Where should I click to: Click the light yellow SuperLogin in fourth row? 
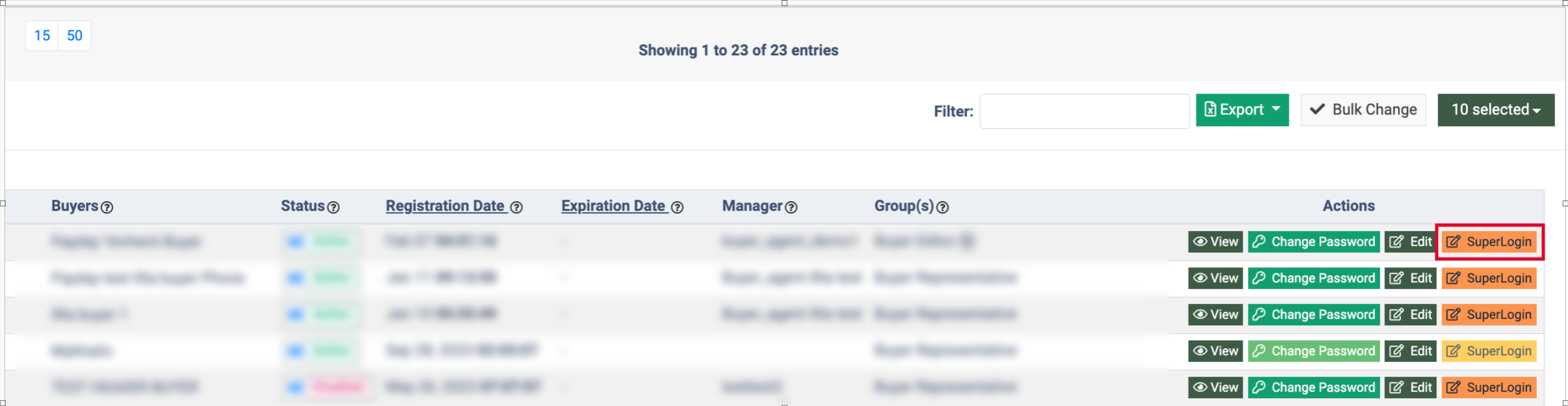point(1489,351)
